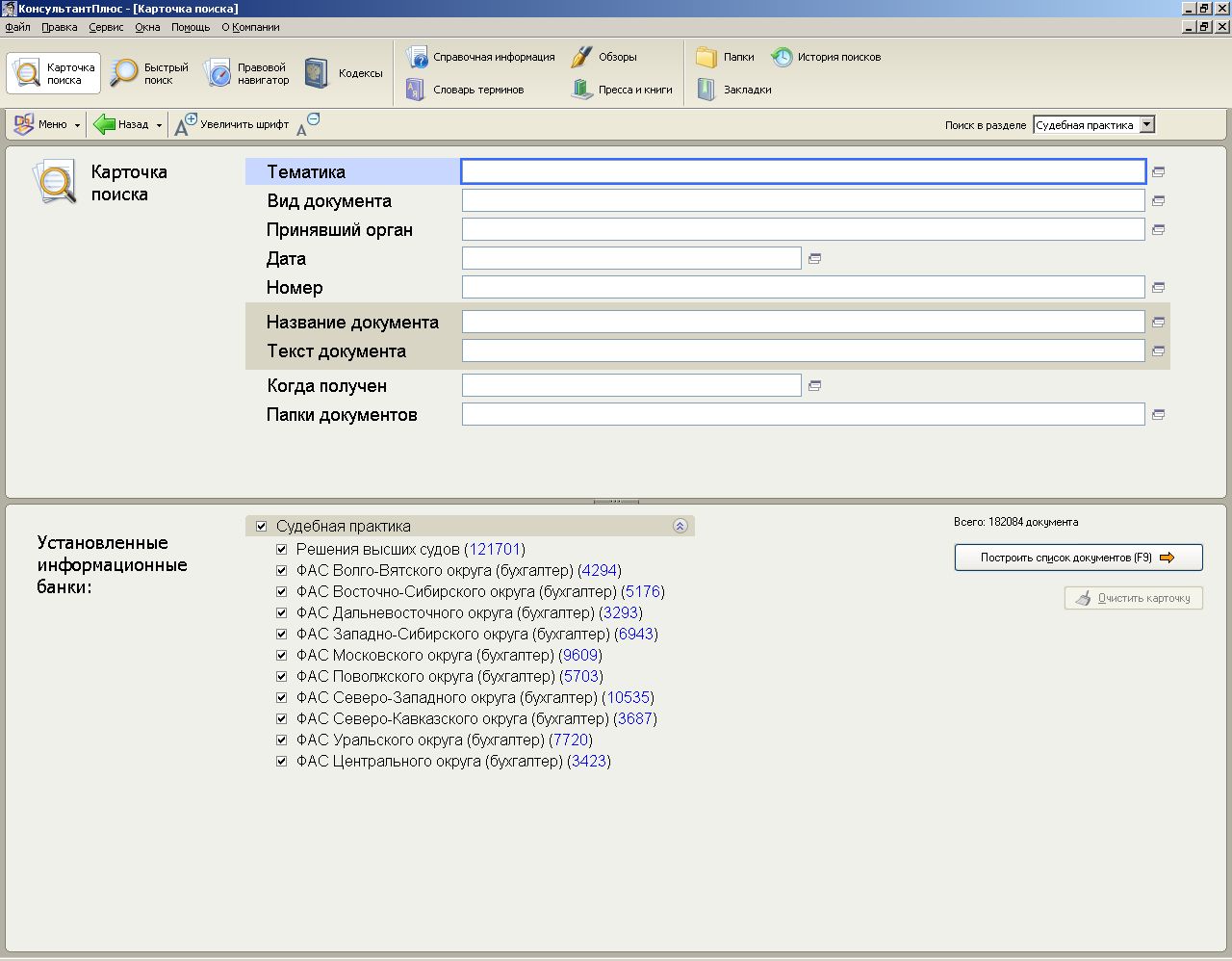Screen dimensions: 1232x961
Task: Open the Обзоры section
Action: (x=603, y=57)
